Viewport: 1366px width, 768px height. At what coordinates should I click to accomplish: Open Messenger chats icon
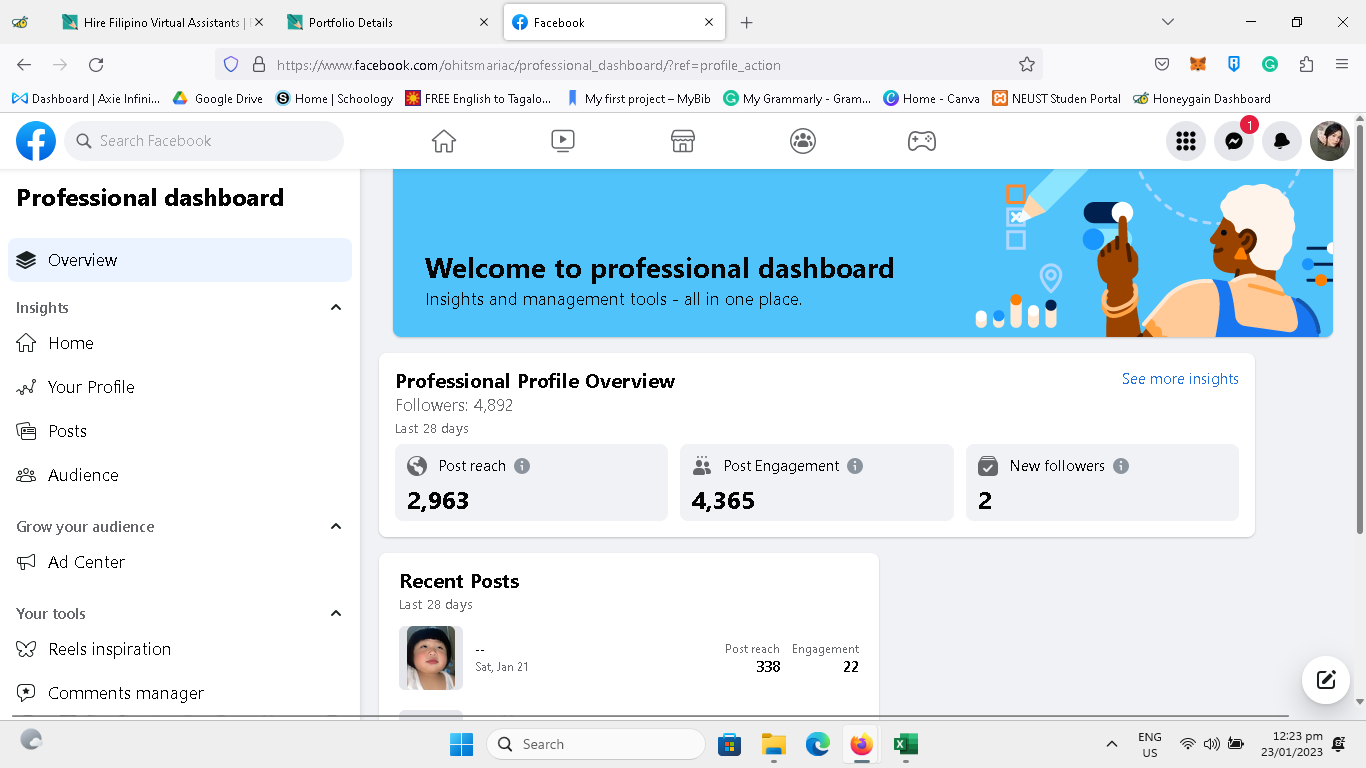pyautogui.click(x=1234, y=141)
